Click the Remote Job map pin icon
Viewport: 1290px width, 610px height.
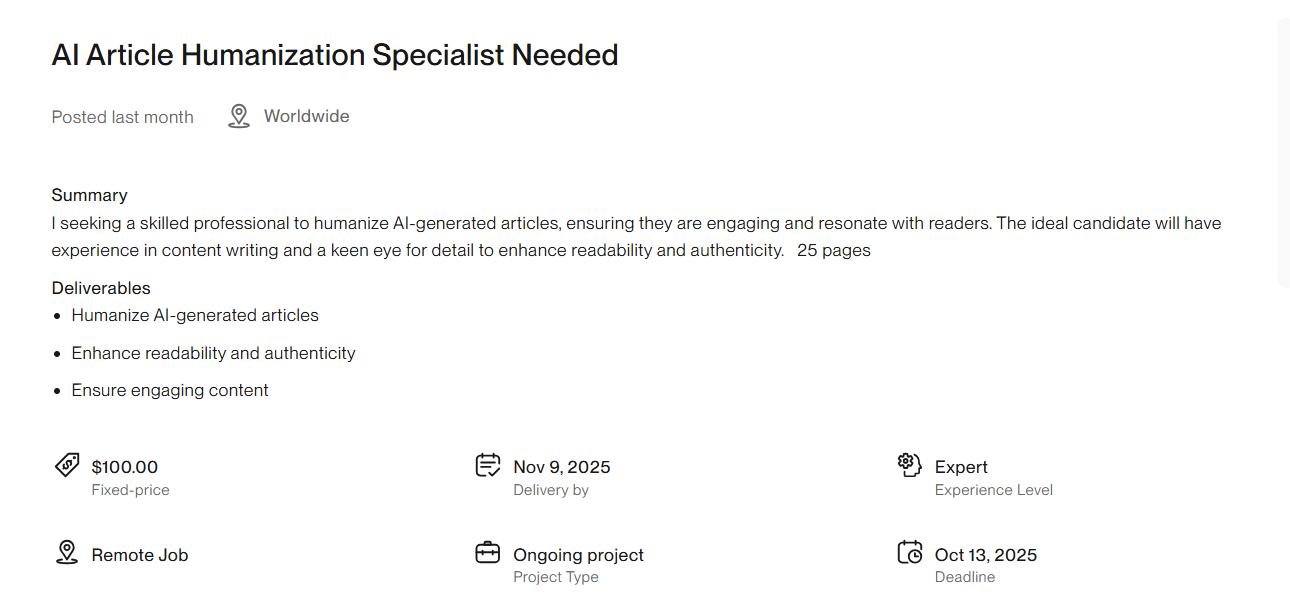click(67, 553)
